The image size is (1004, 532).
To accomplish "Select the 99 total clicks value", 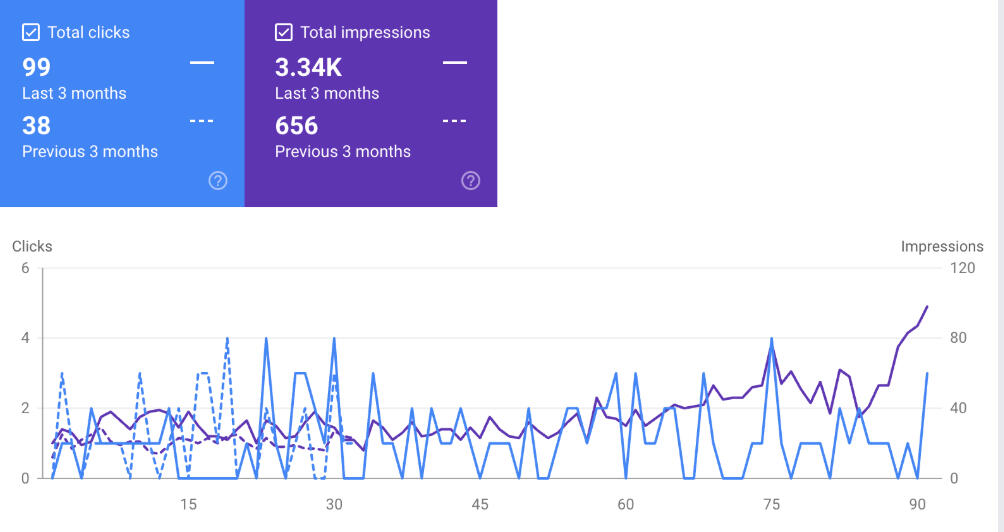I will [37, 68].
